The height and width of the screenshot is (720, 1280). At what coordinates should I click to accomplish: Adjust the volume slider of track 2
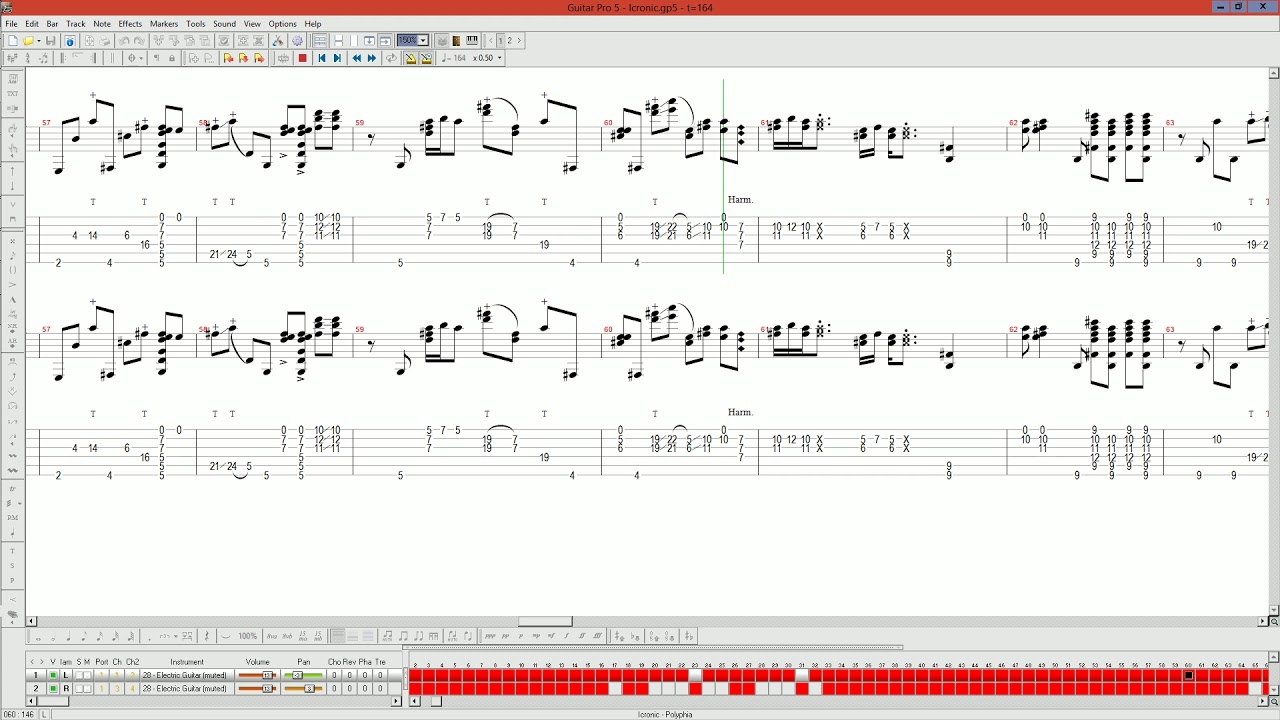coord(257,688)
